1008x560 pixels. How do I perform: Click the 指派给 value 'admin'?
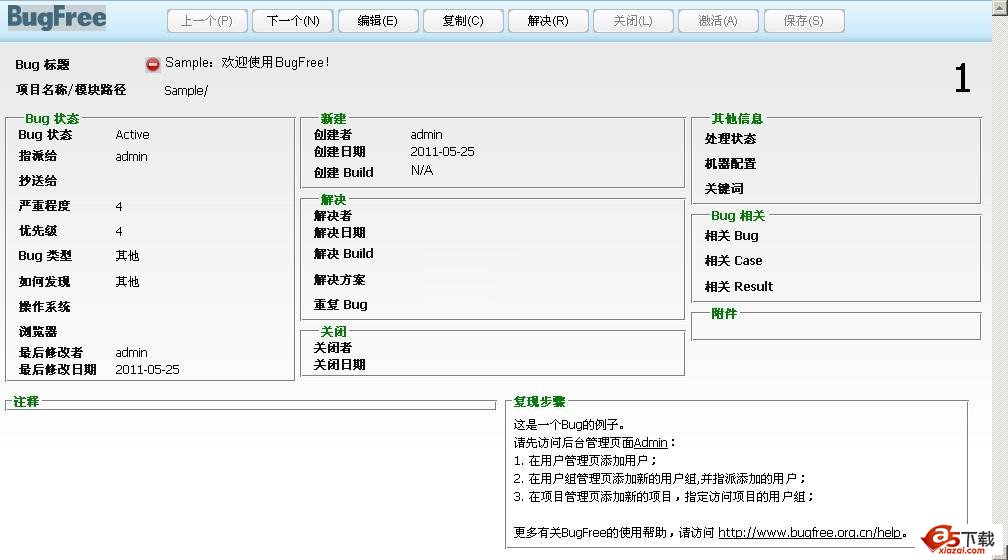(x=131, y=157)
